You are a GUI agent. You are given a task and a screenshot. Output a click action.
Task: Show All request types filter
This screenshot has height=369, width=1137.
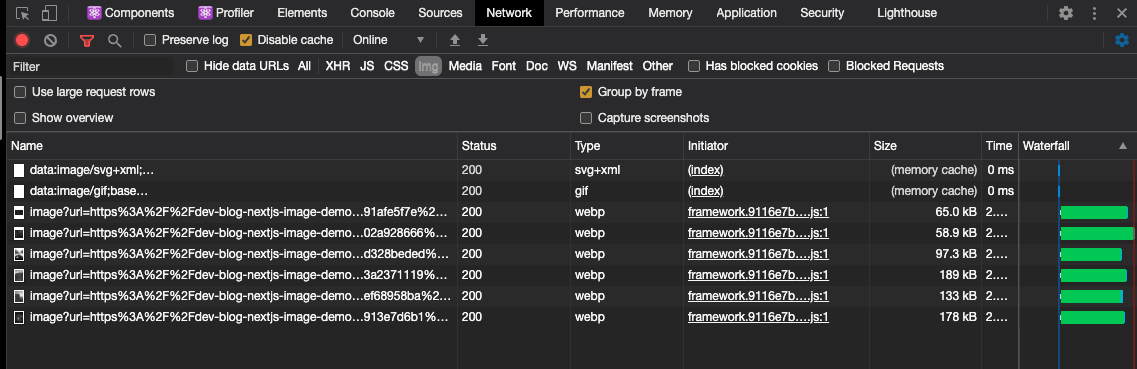click(304, 66)
